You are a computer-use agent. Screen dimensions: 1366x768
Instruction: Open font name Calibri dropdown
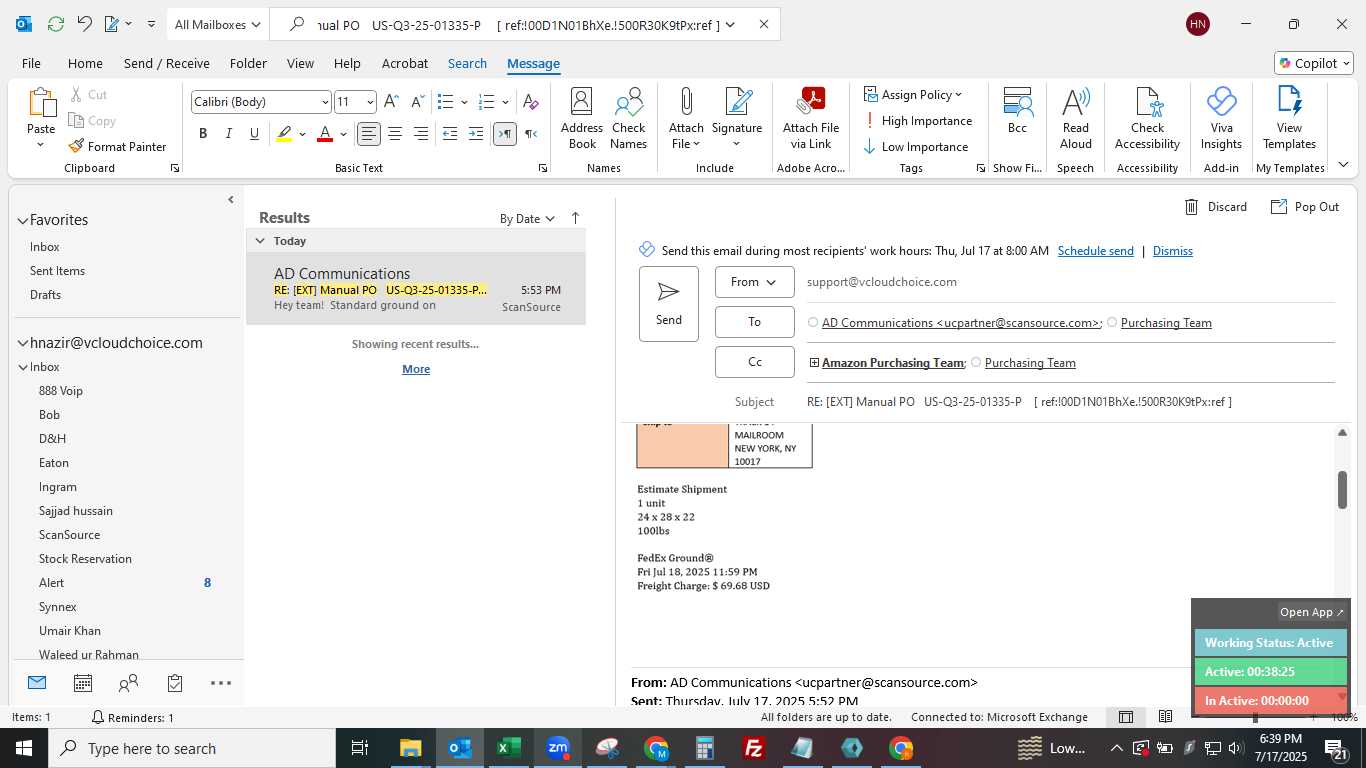pyautogui.click(x=325, y=102)
